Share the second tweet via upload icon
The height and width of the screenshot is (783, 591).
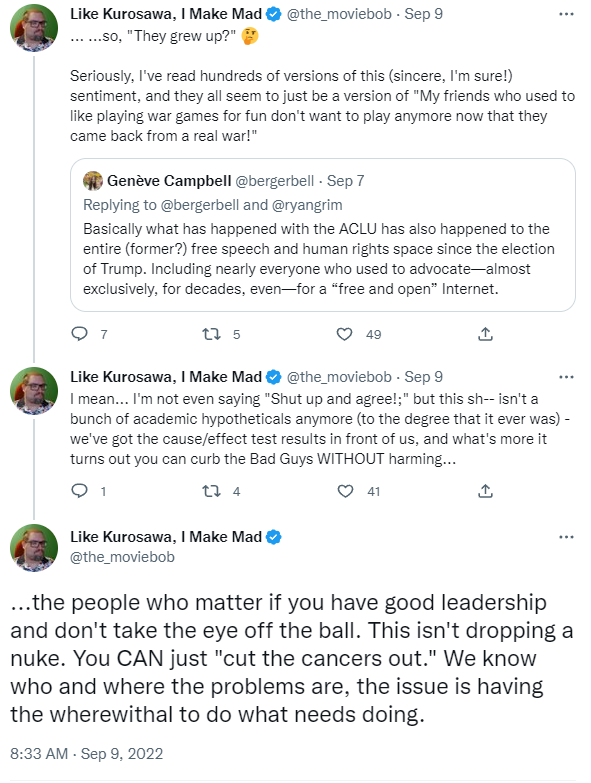485,491
